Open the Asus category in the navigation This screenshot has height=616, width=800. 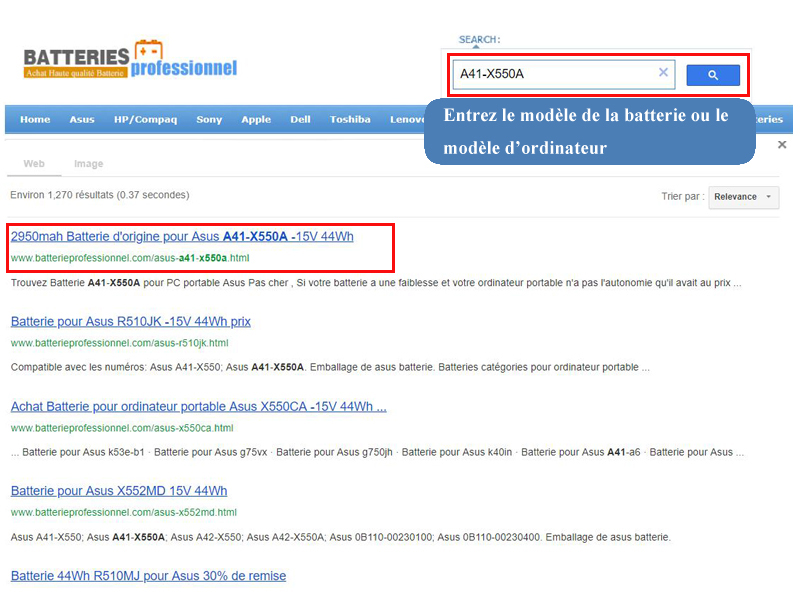click(81, 118)
